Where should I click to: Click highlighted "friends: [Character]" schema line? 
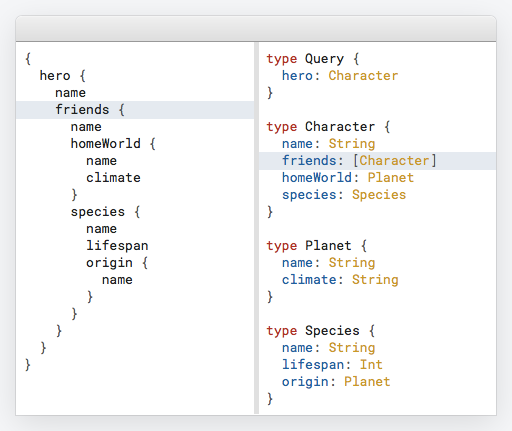[x=377, y=161]
